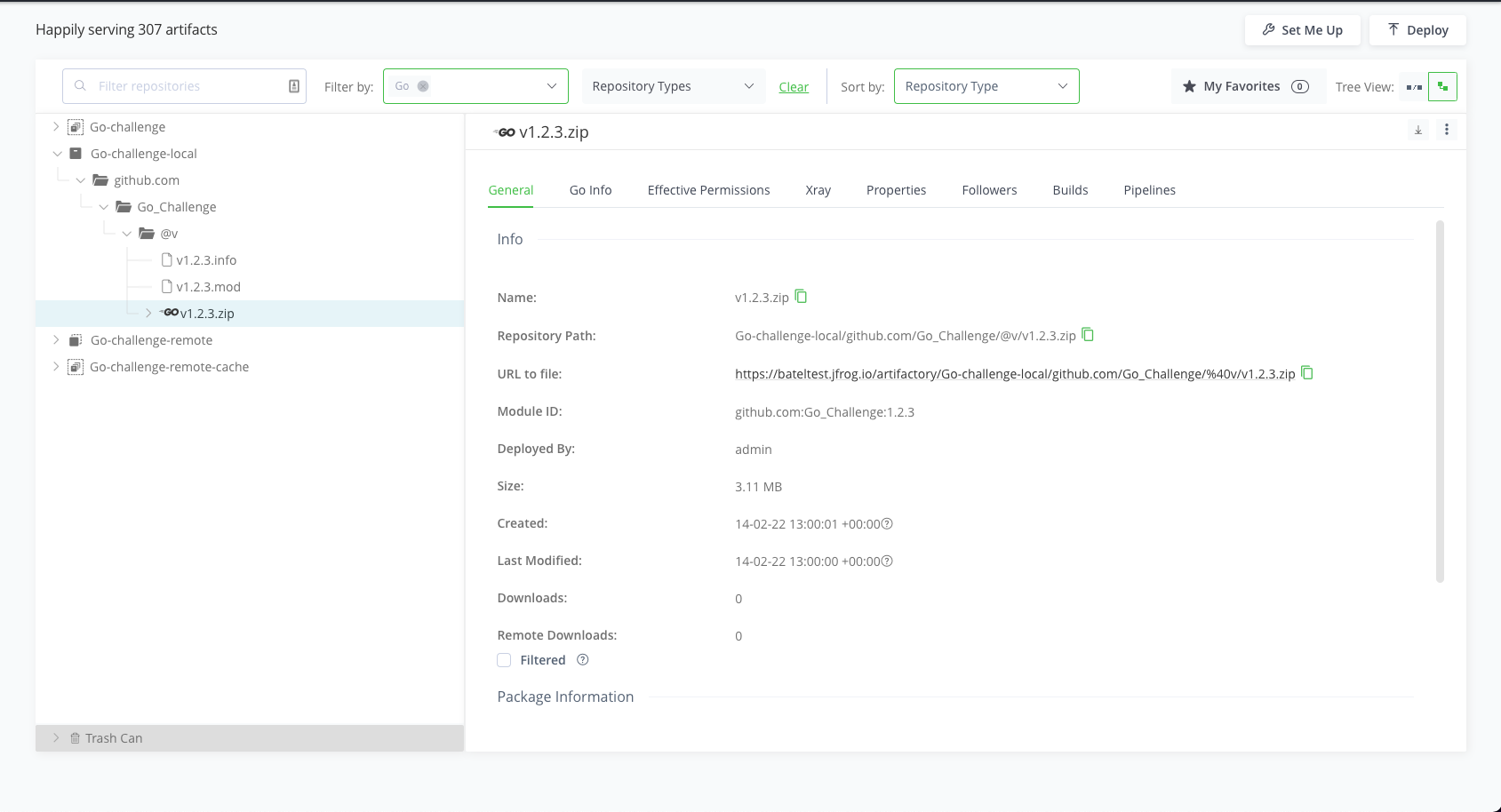The height and width of the screenshot is (812, 1501).
Task: Open the Xray tab
Action: [x=818, y=190]
